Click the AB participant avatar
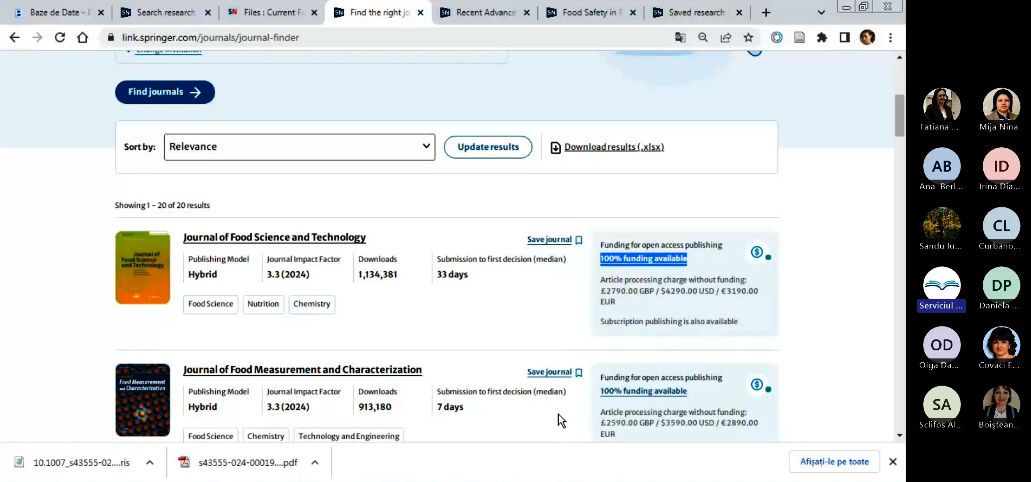Viewport: 1031px width, 482px height. point(942,166)
